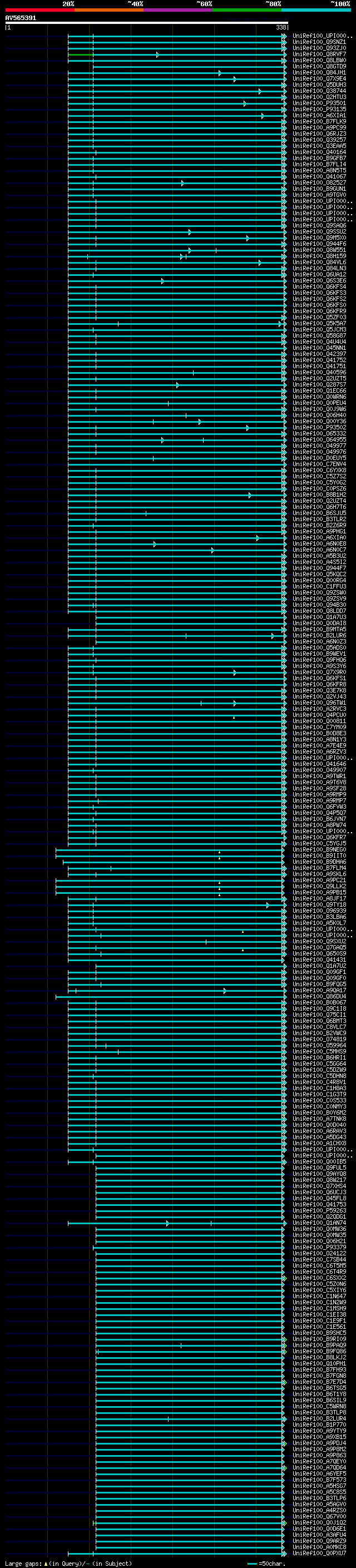Select the UniRef100_B9NEG0 label
The image size is (356, 1568).
click(319, 850)
